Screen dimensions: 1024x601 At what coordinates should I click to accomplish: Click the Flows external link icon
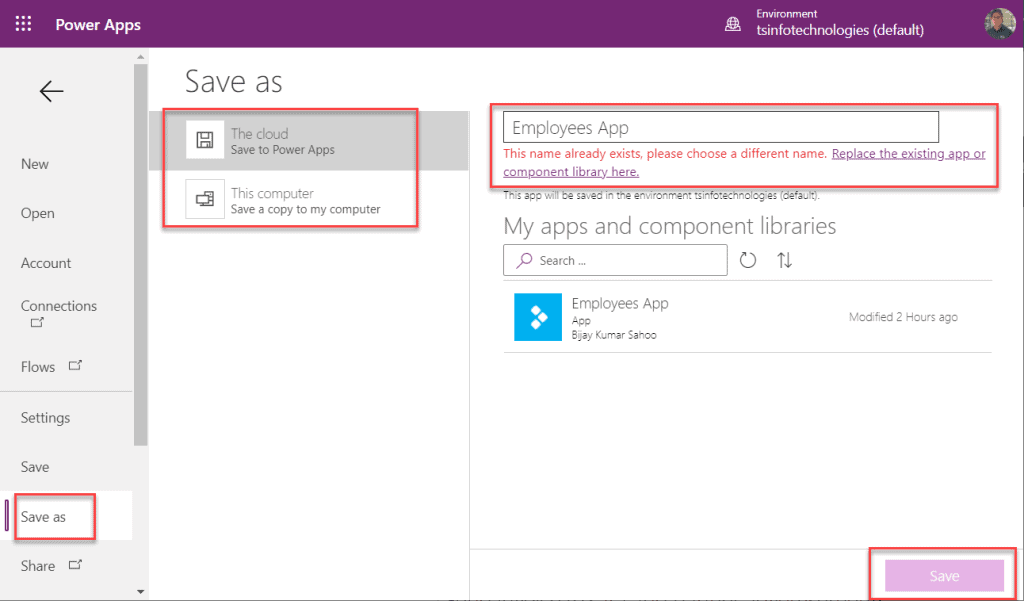pyautogui.click(x=75, y=365)
